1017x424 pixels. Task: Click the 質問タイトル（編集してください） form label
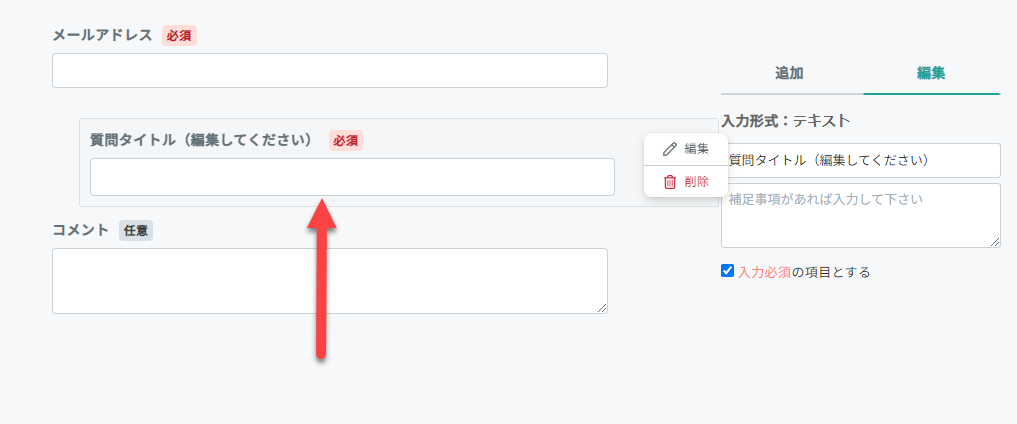pos(201,140)
